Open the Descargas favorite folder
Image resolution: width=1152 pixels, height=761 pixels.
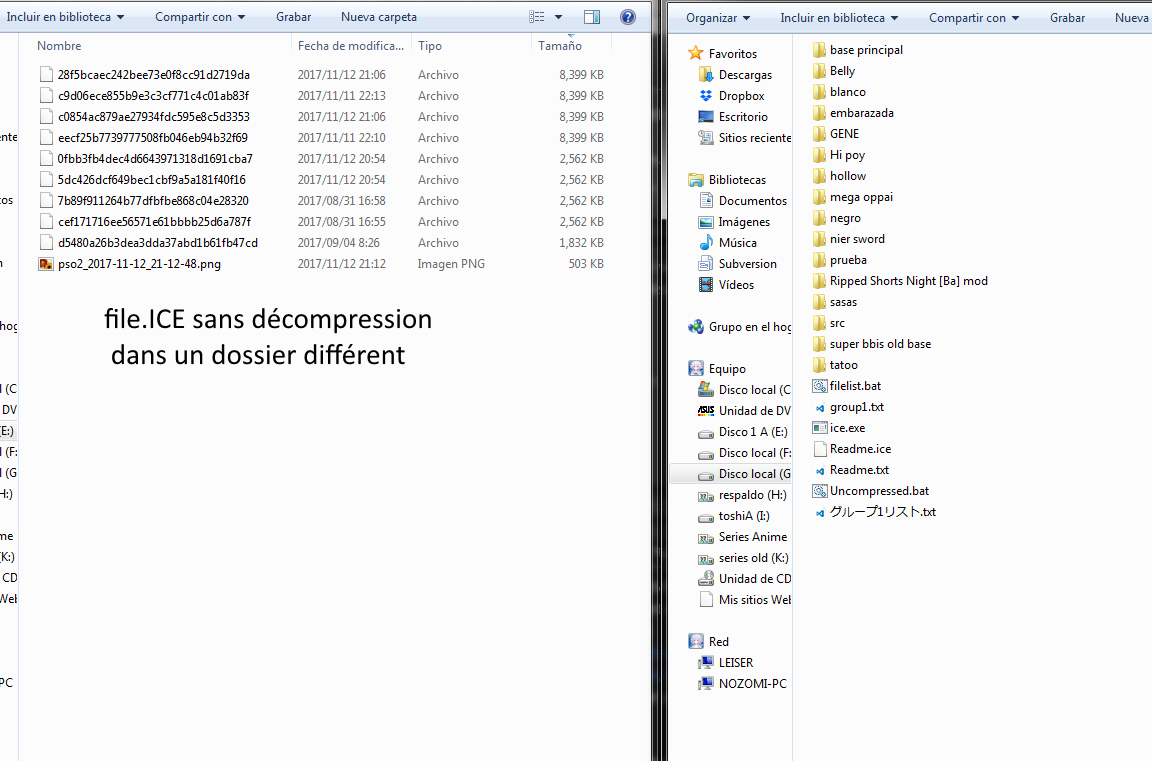pos(744,75)
